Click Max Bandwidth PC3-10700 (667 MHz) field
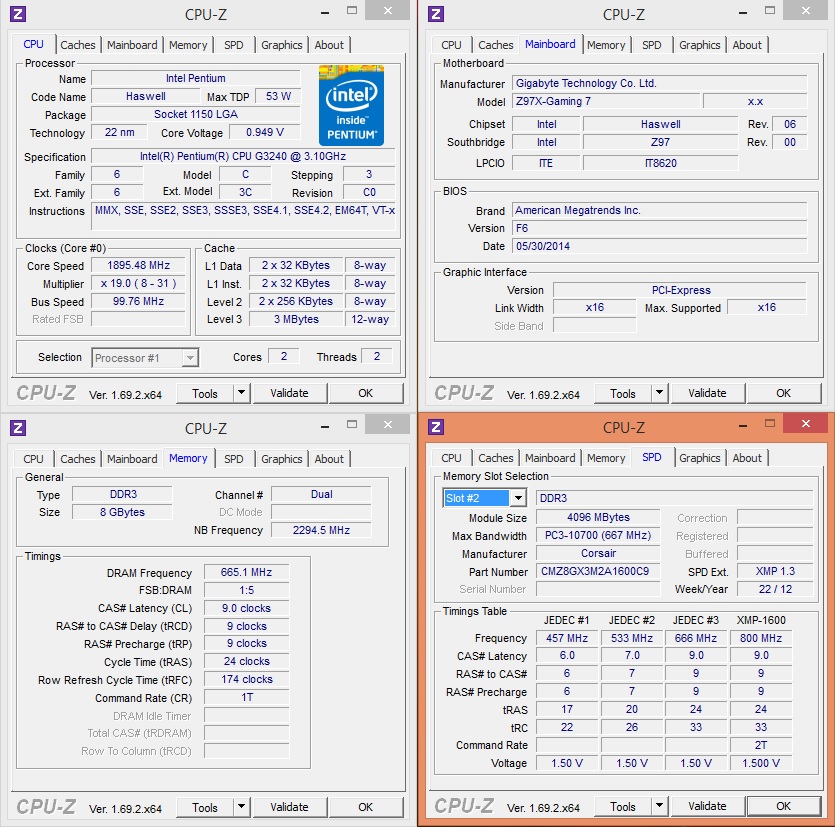This screenshot has width=835, height=827. click(598, 535)
